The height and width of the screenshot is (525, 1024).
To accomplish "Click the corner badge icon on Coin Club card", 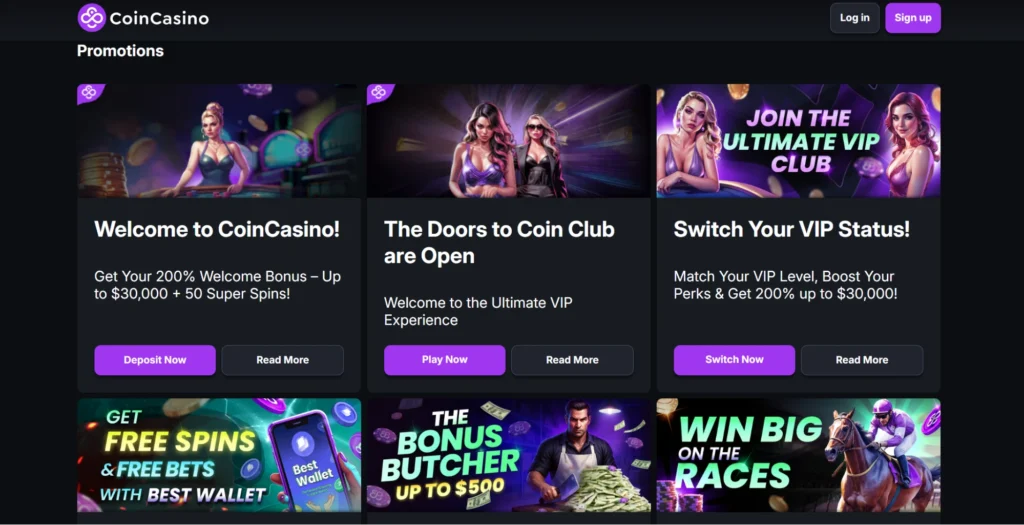I will coord(379,92).
